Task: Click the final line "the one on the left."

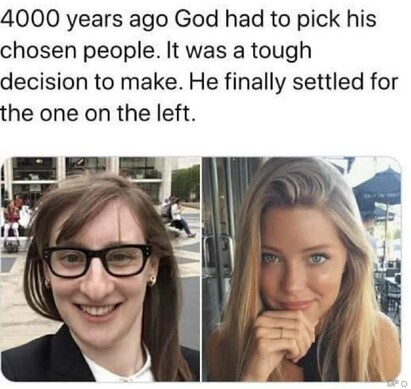Action: click(97, 113)
